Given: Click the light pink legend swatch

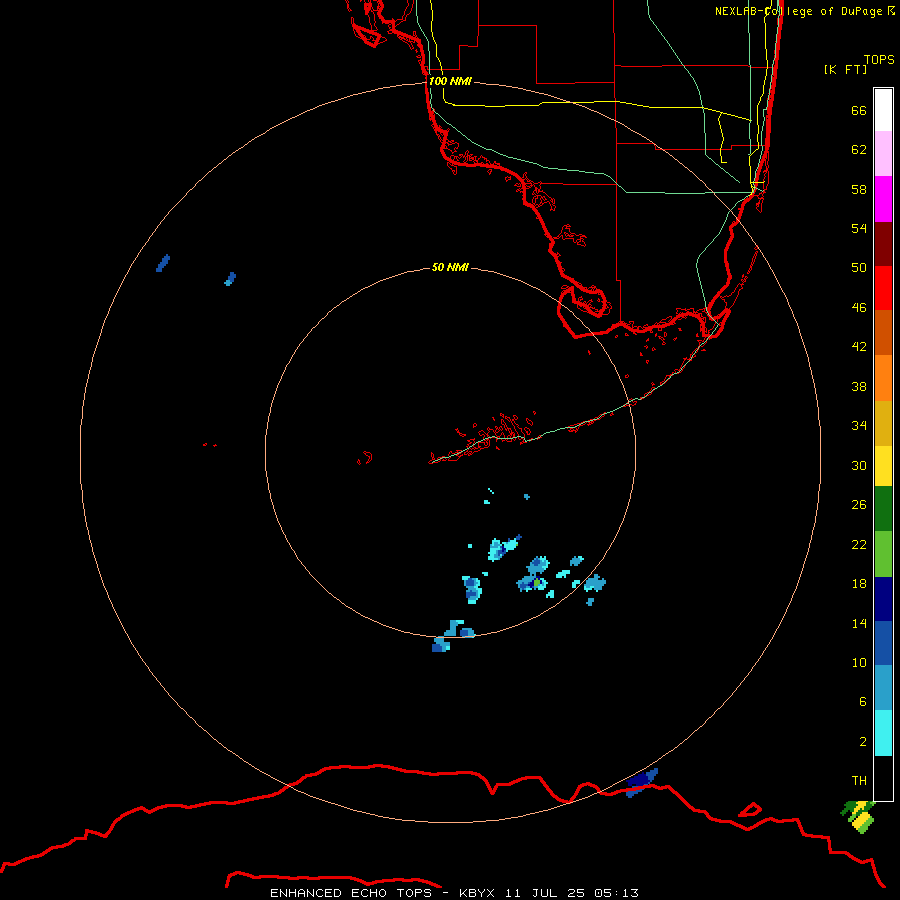Looking at the screenshot, I should [883, 154].
